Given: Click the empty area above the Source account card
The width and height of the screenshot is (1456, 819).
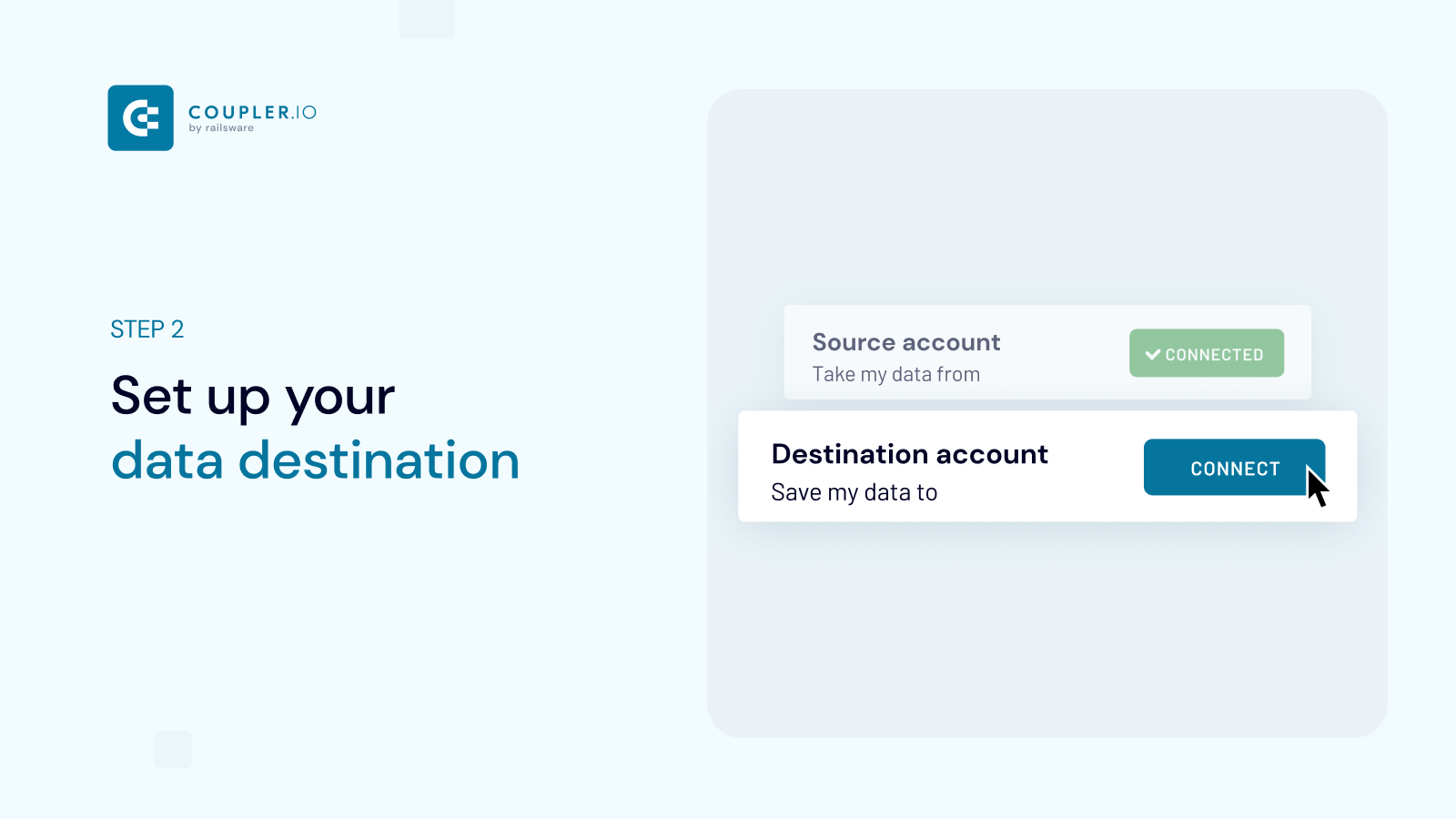Looking at the screenshot, I should 1046,200.
